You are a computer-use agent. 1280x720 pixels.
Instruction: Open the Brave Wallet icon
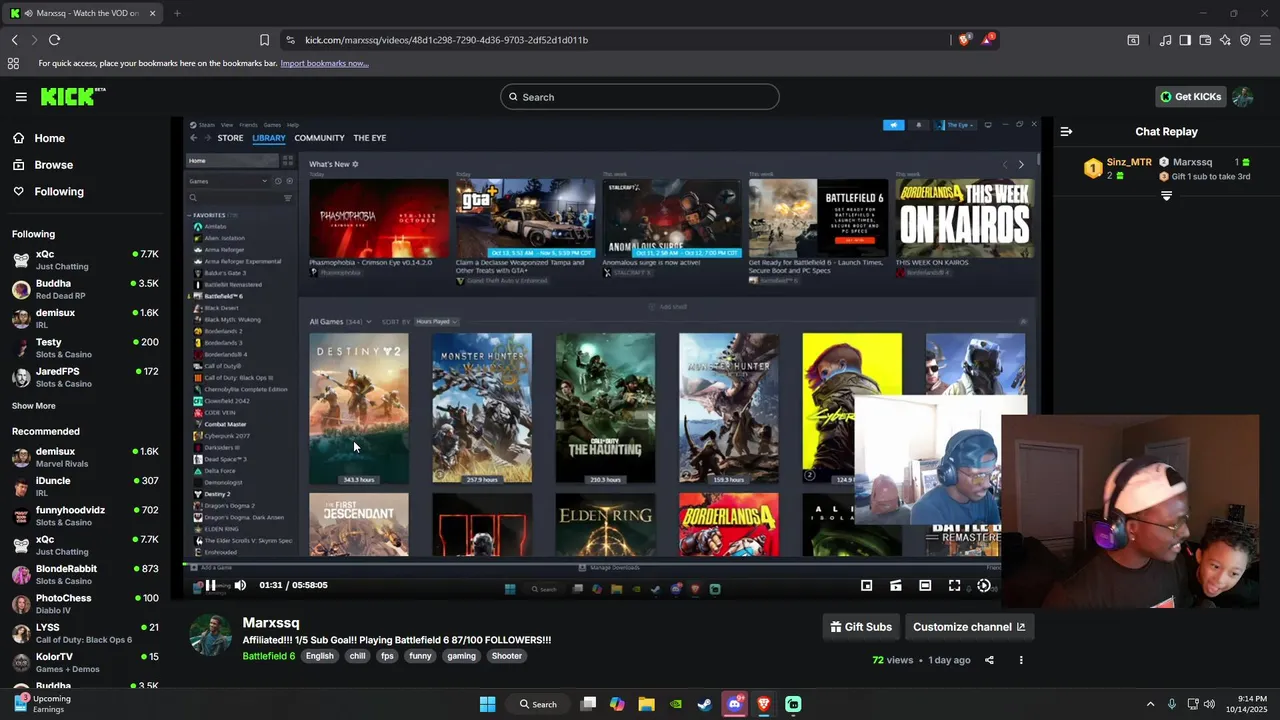click(1205, 40)
